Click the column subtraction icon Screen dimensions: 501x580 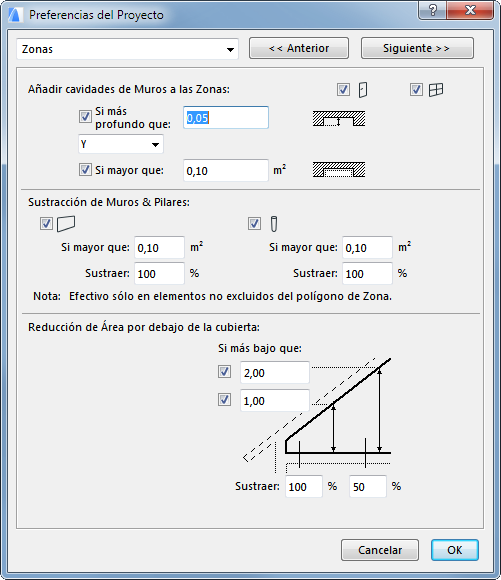[274, 224]
